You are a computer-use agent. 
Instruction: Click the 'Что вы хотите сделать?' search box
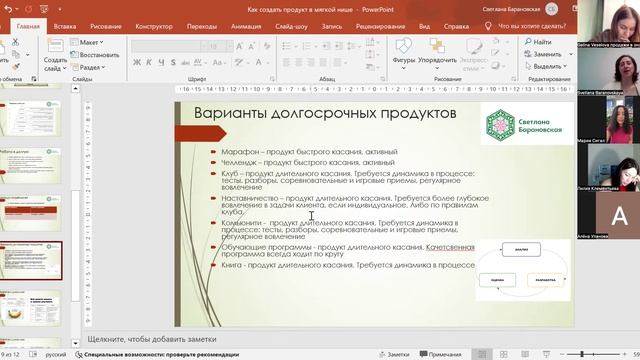531,26
